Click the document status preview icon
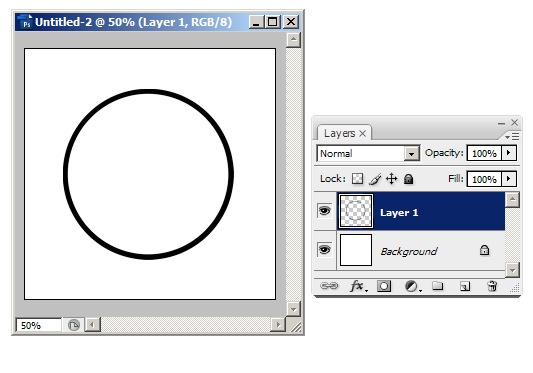Viewport: 533px width, 373px height. (73, 325)
